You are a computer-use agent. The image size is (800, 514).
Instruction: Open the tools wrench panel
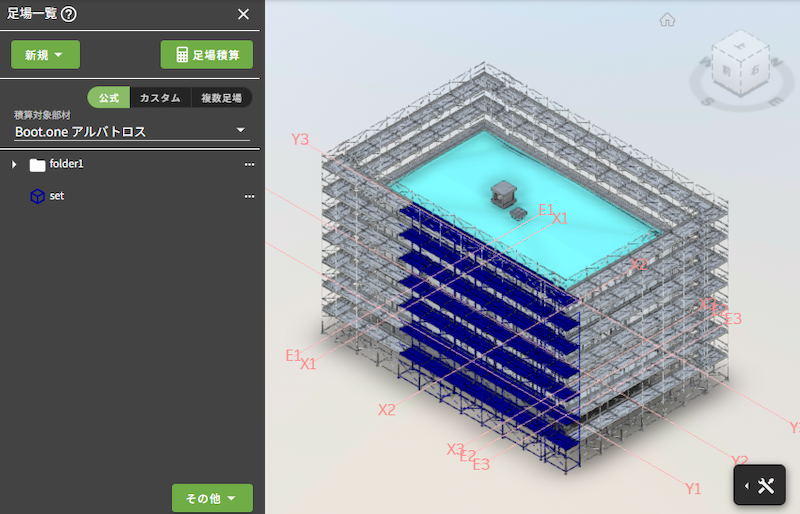coord(766,486)
